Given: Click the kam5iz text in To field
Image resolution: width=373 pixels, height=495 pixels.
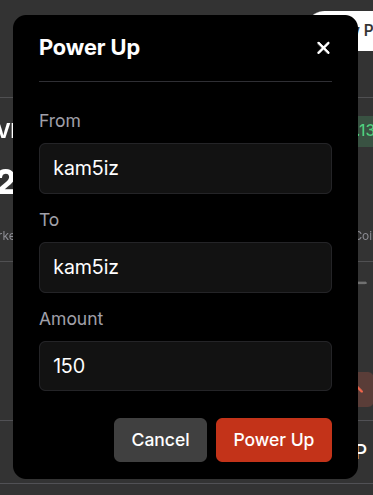Looking at the screenshot, I should pos(86,267).
